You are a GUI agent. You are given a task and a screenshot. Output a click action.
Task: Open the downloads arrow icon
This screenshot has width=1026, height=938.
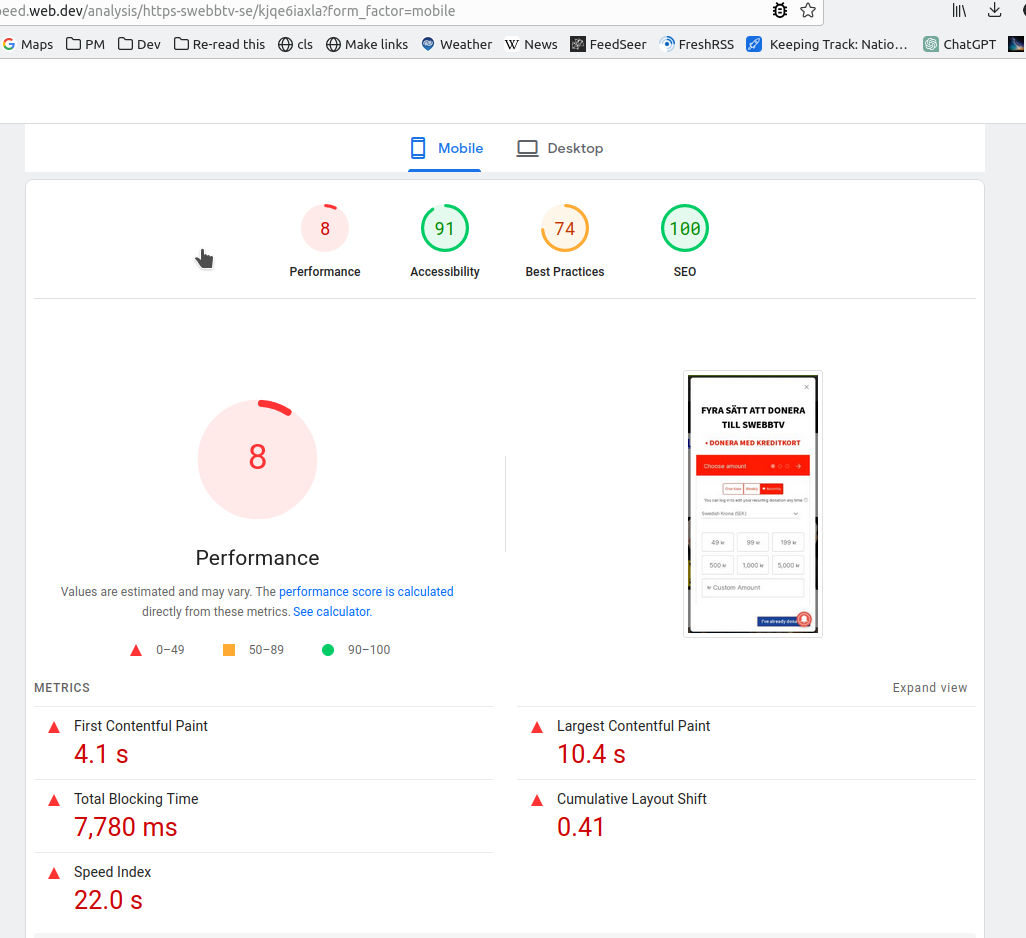[994, 10]
